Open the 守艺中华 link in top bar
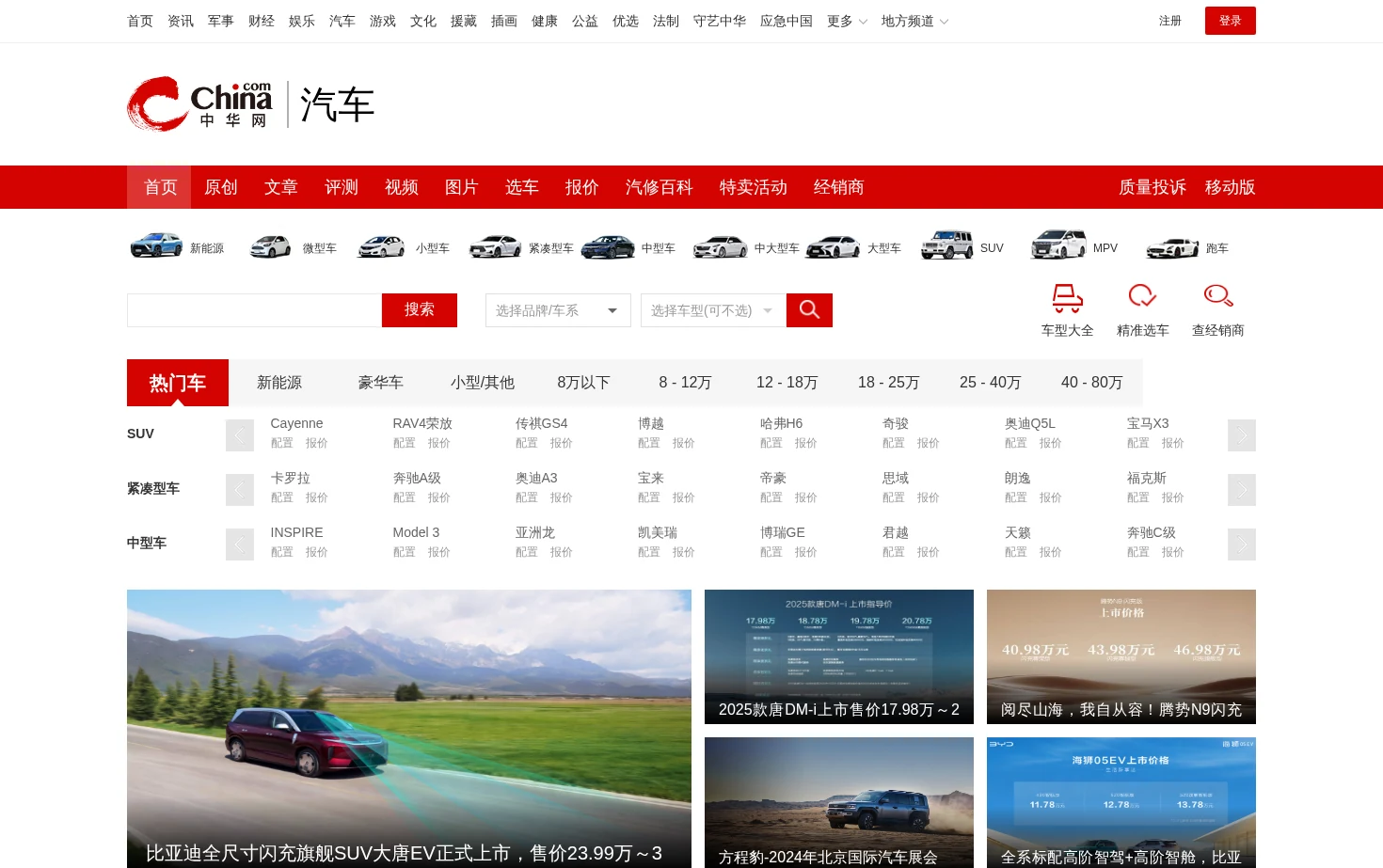 720,21
